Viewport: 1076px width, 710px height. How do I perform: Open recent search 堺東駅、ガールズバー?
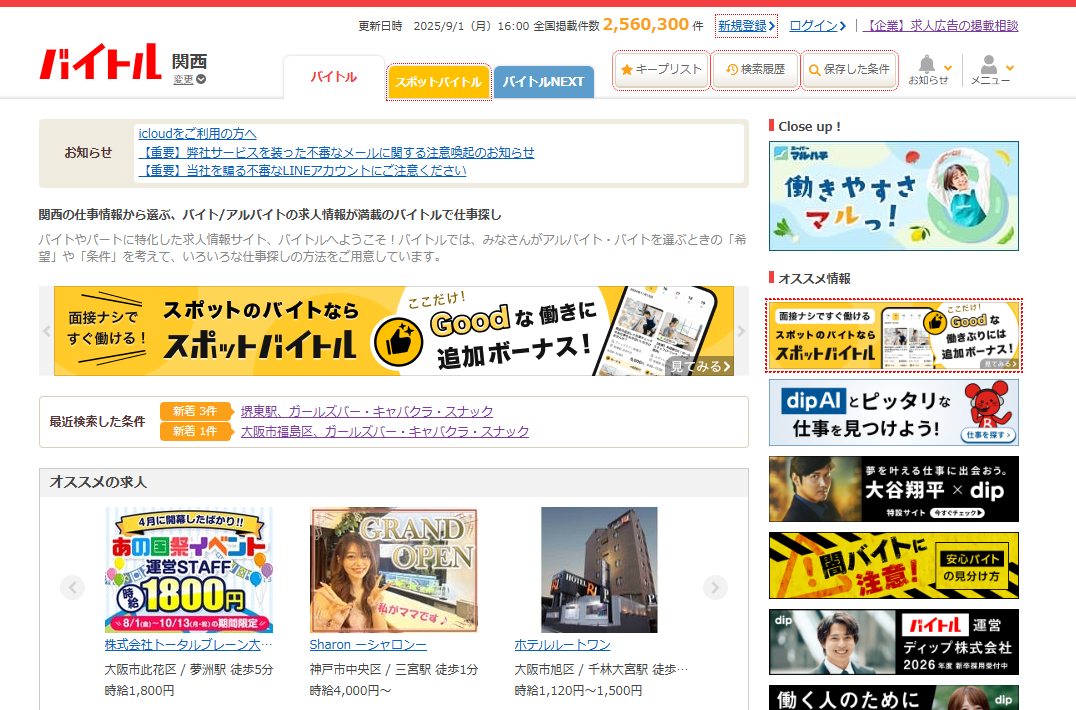point(366,412)
